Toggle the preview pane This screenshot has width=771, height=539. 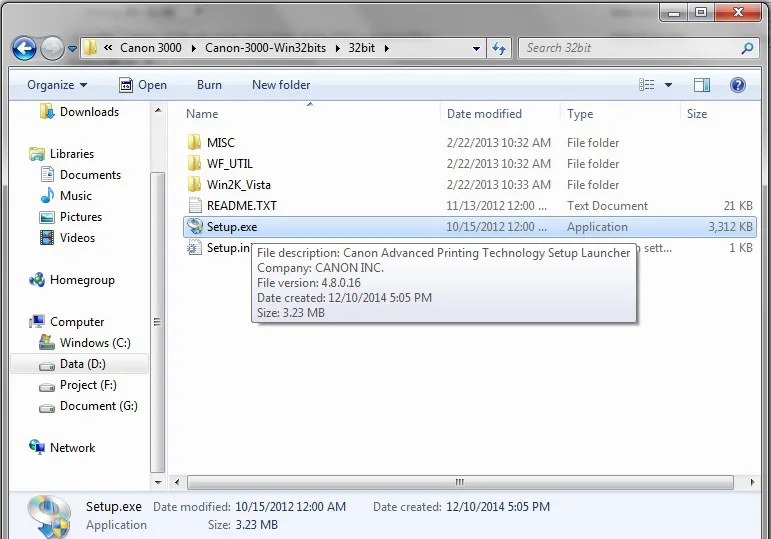click(x=702, y=85)
